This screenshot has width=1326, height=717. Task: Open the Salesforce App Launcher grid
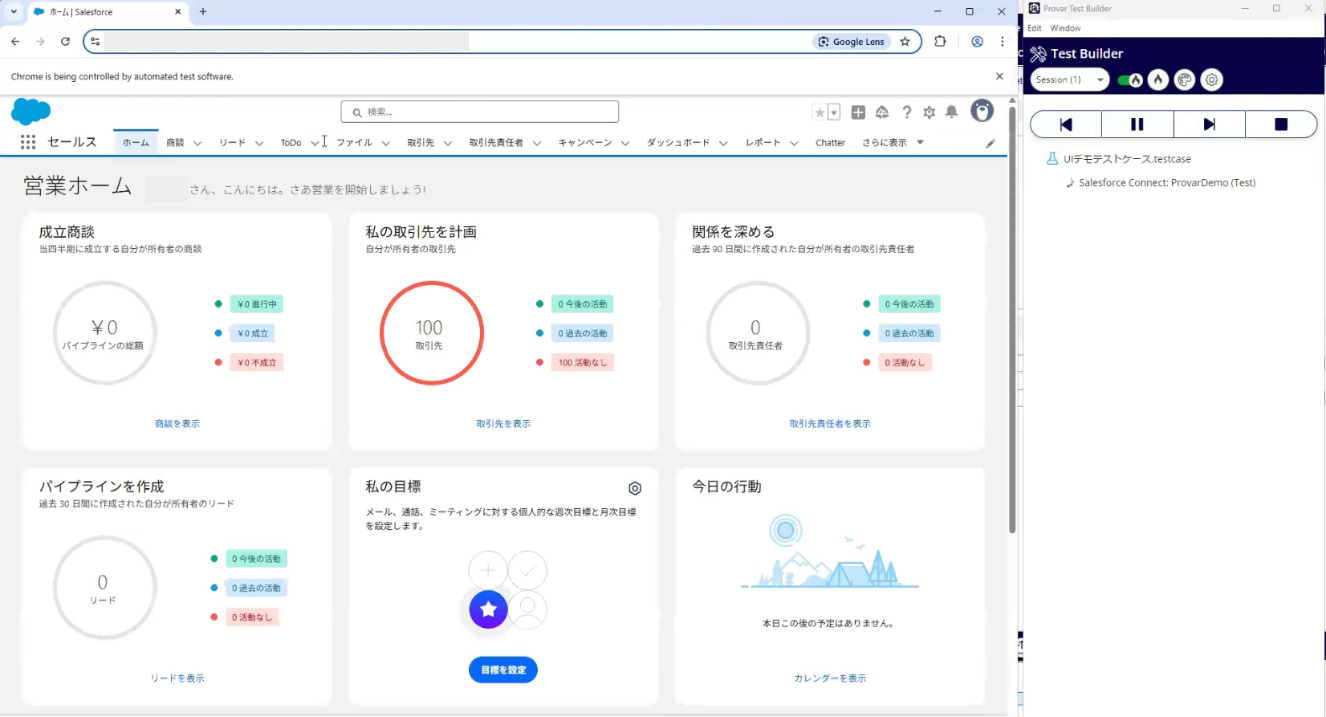click(28, 143)
